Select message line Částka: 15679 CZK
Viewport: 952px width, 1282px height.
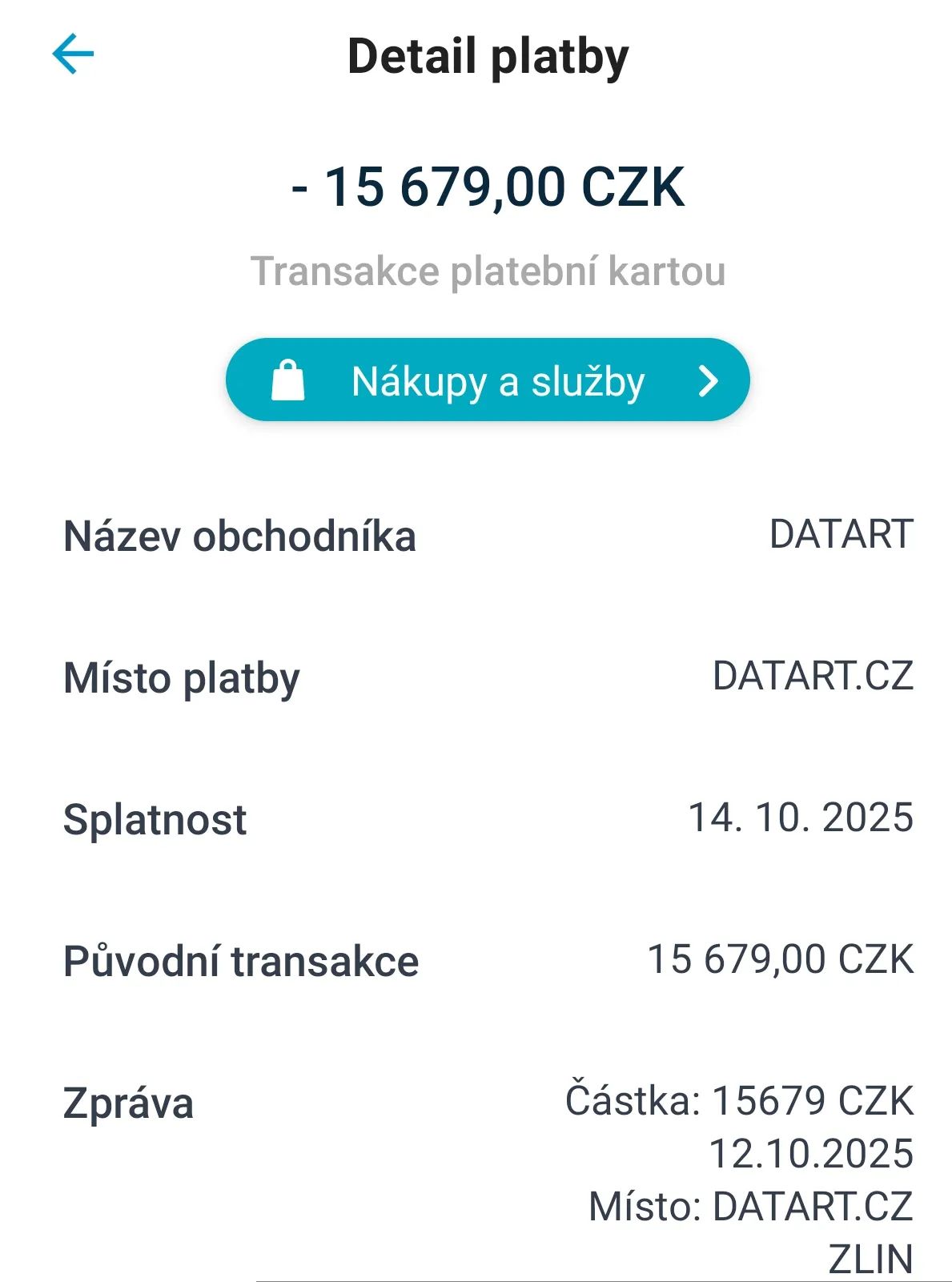click(739, 1101)
